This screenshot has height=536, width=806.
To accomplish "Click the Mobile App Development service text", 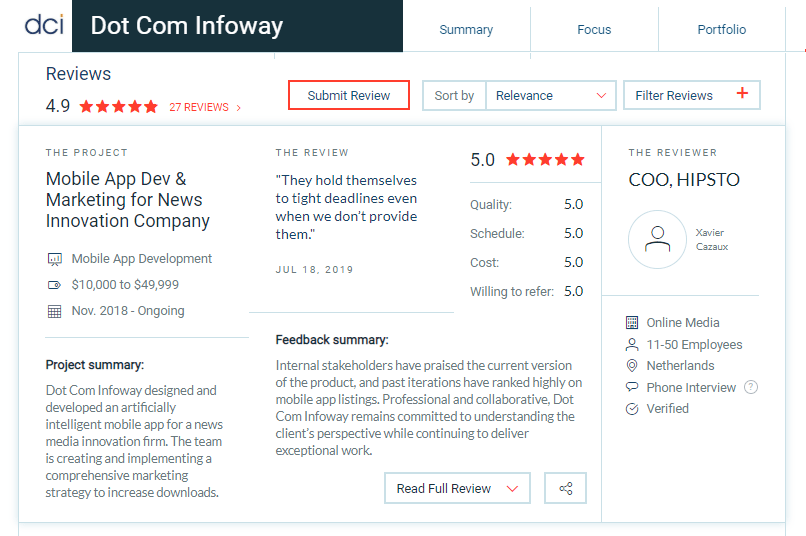I will point(141,258).
